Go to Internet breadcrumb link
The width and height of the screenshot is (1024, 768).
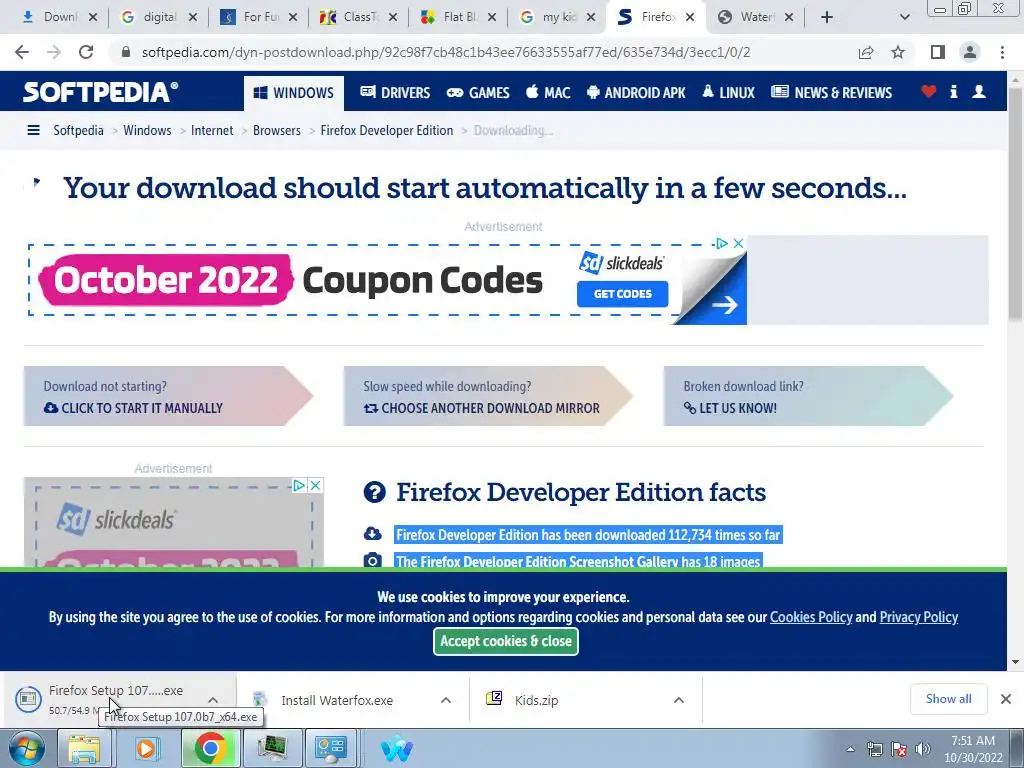pos(212,131)
